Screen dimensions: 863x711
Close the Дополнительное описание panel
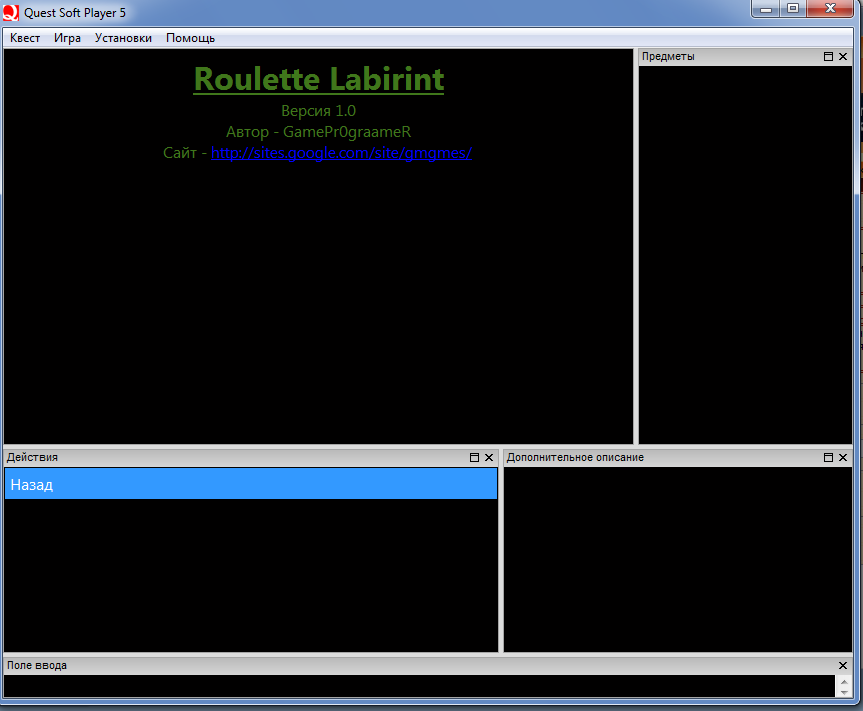pyautogui.click(x=843, y=457)
